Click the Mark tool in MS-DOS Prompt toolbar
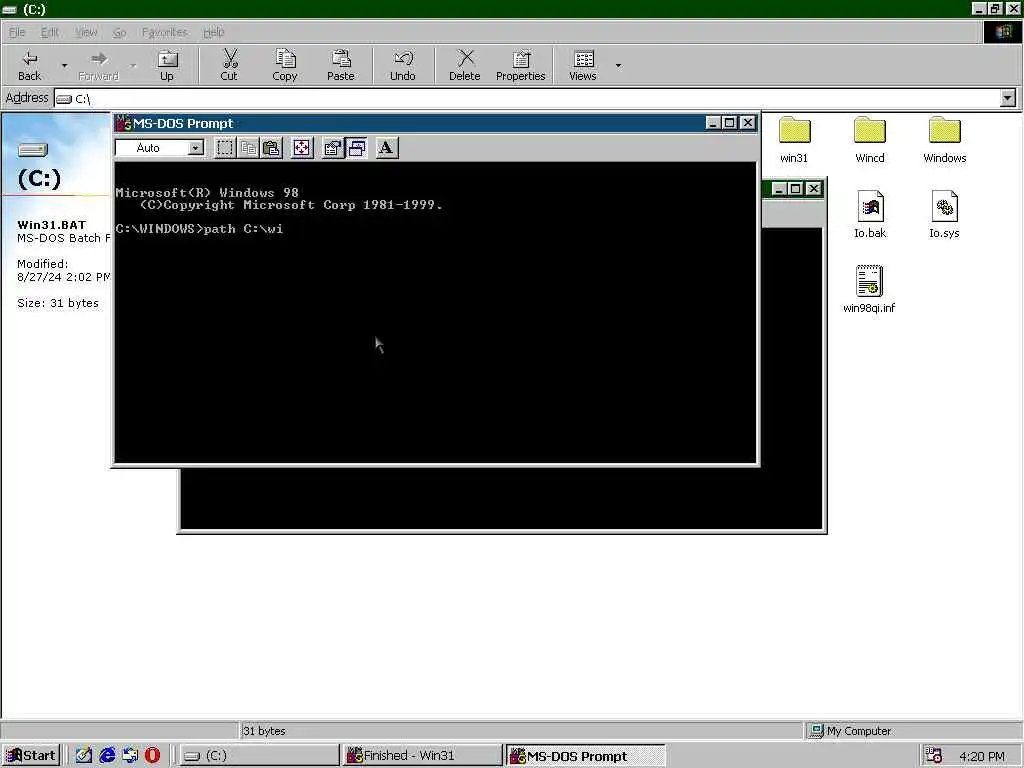Image resolution: width=1024 pixels, height=768 pixels. click(225, 148)
